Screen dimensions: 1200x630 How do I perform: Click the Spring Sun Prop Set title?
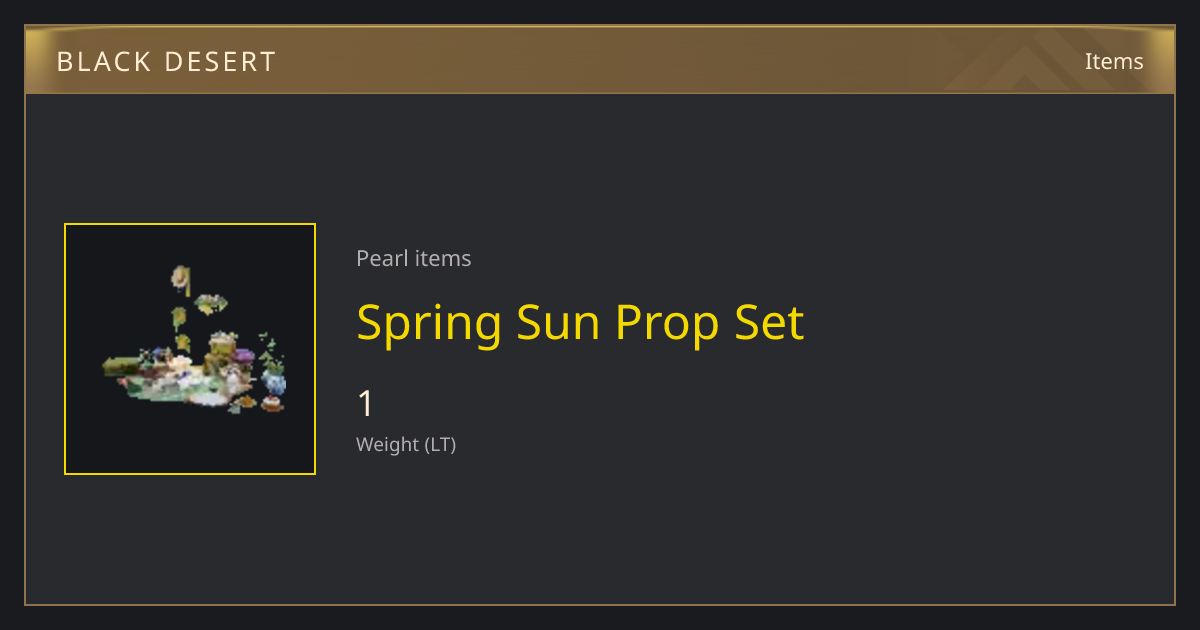click(580, 322)
